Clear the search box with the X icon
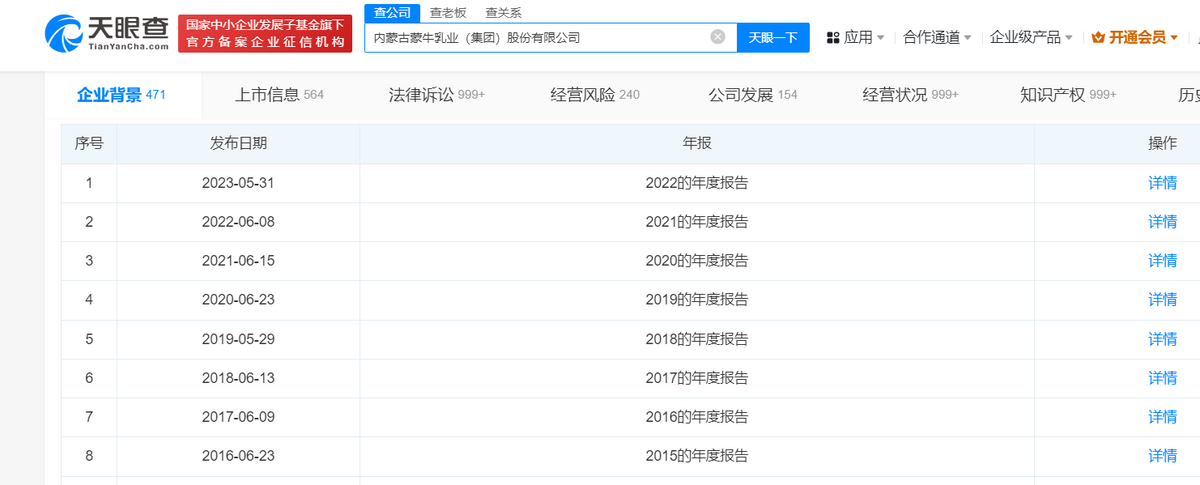The image size is (1200, 485). [x=717, y=37]
